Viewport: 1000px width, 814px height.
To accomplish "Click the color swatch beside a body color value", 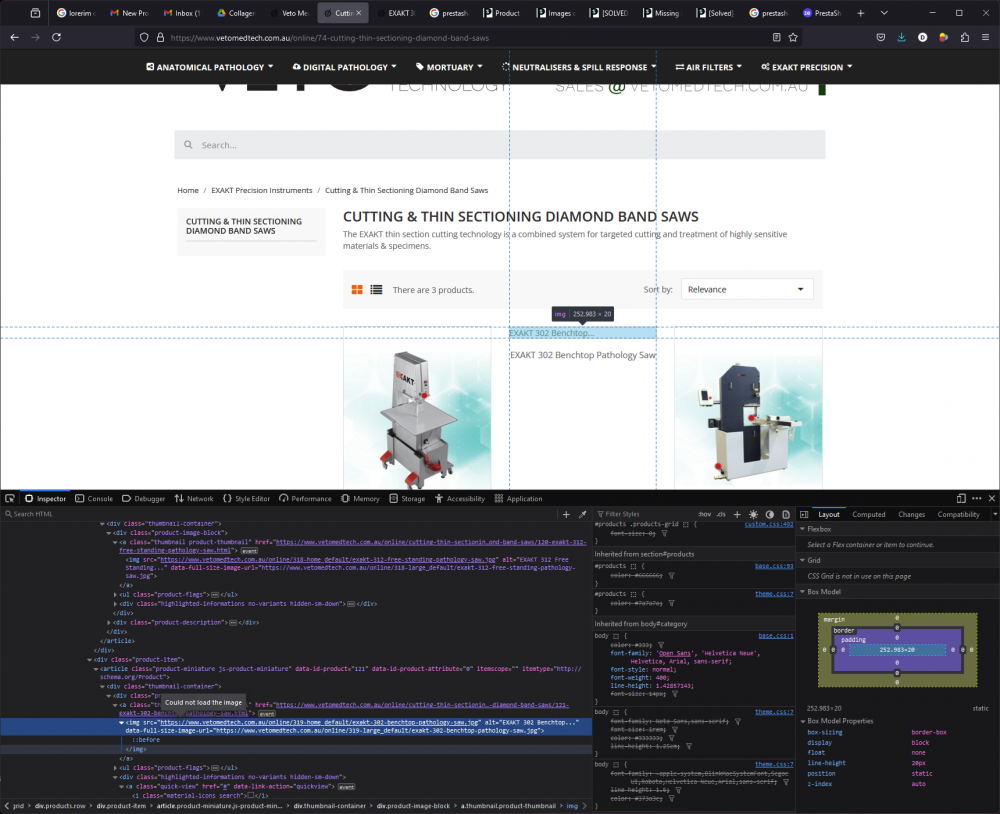I will tap(636, 644).
